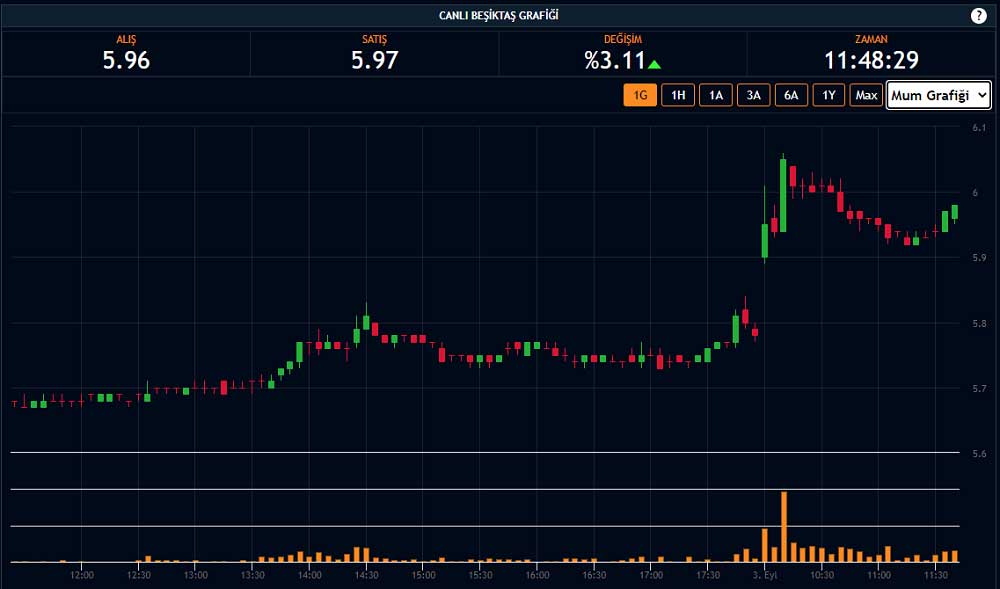Click the SATIŞ price value 5.97
This screenshot has height=589, width=1000.
(x=375, y=61)
